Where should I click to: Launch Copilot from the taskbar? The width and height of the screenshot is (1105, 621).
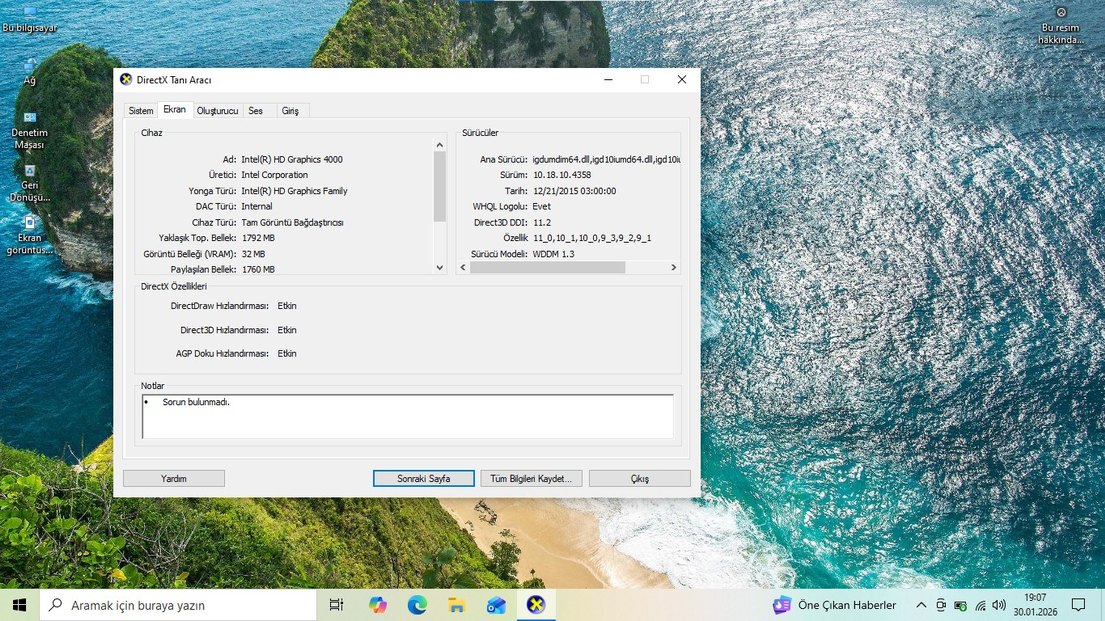tap(377, 605)
